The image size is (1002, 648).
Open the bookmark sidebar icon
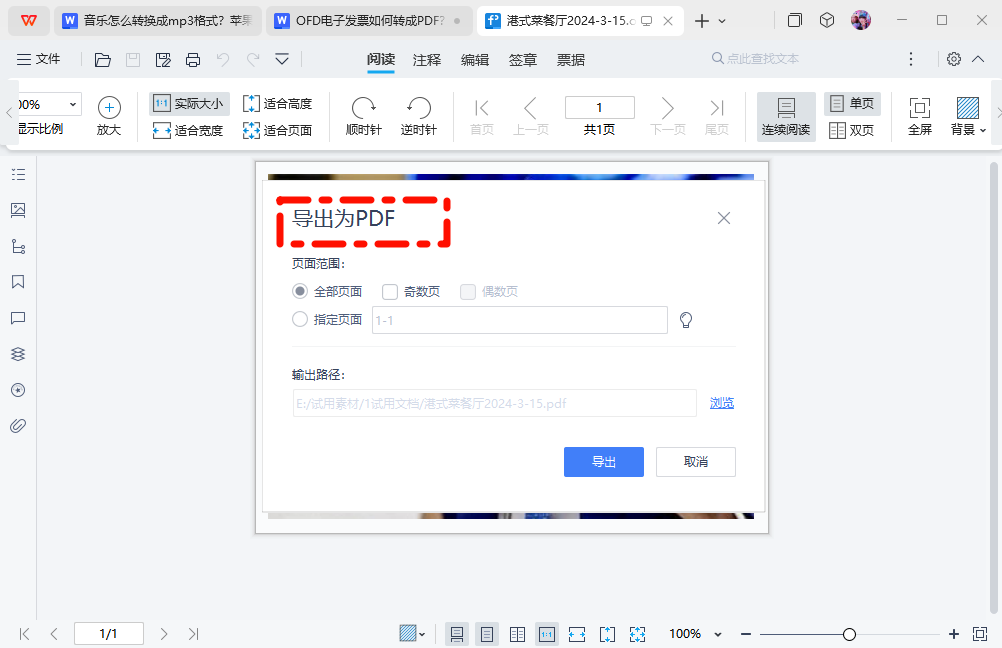tap(18, 282)
